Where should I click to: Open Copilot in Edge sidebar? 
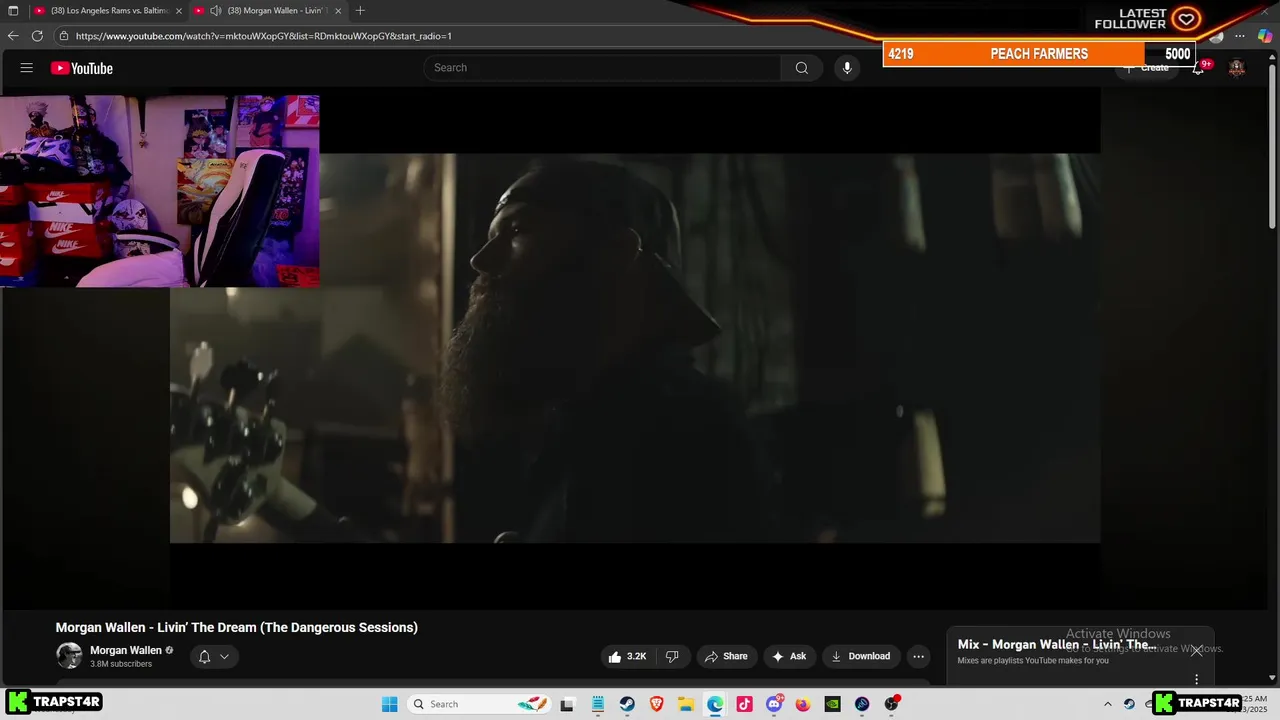coord(1265,36)
